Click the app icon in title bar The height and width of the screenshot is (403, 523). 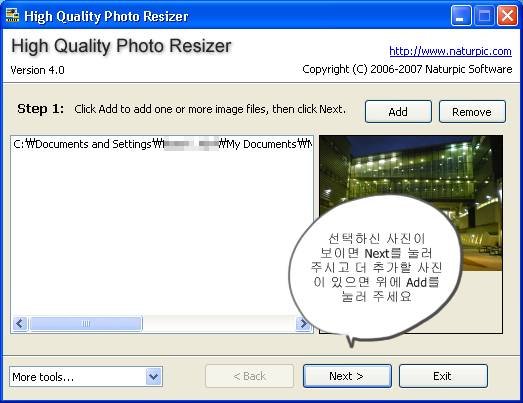pos(13,16)
